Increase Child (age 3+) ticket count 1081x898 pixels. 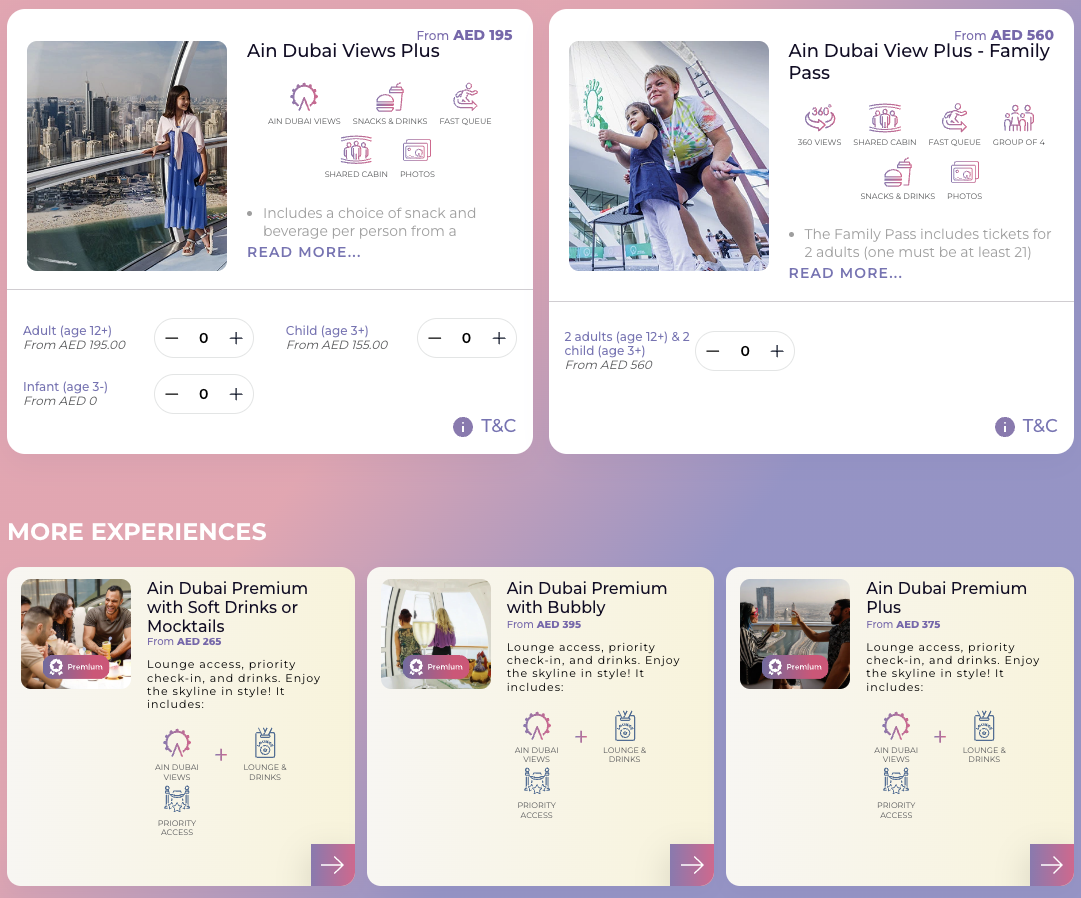click(x=499, y=338)
